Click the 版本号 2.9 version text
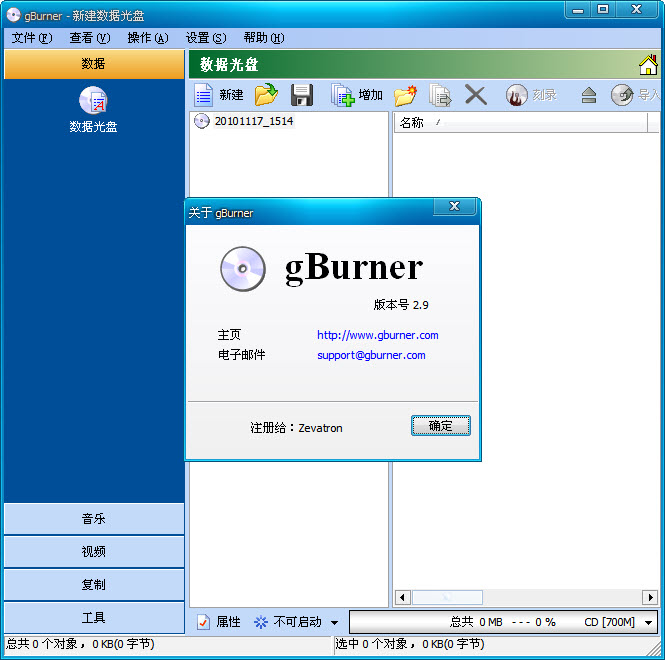Screen dimensions: 665x660 coord(401,305)
